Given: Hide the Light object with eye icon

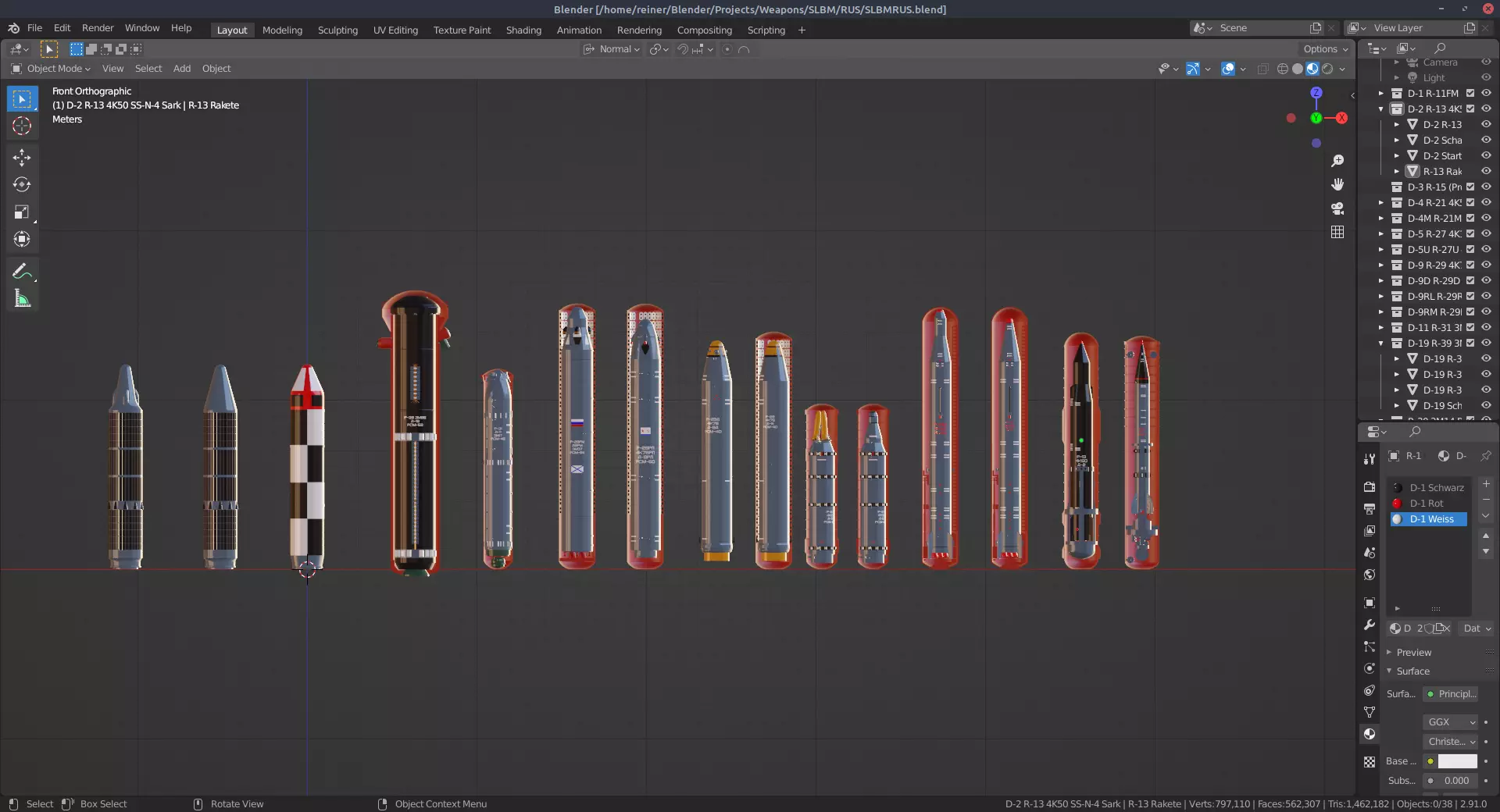Looking at the screenshot, I should (x=1486, y=77).
